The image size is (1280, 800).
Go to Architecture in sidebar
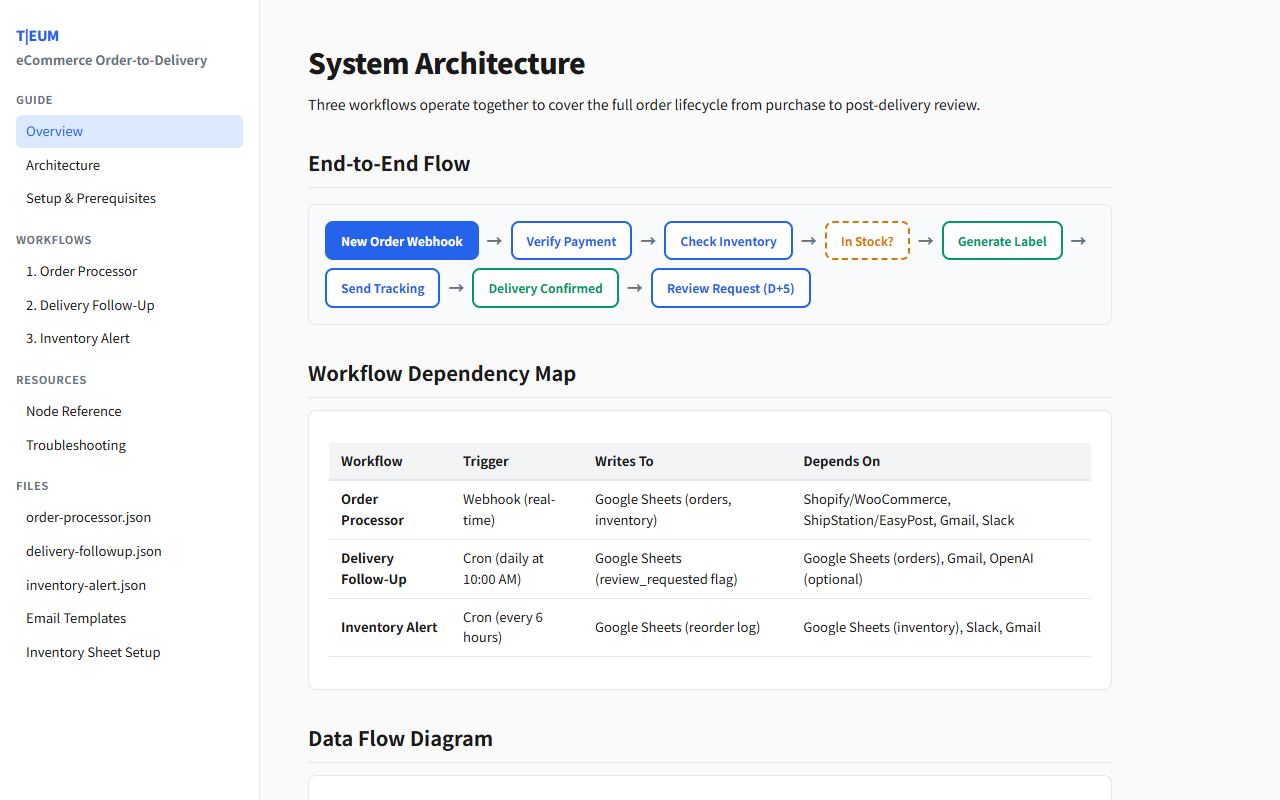[x=63, y=165]
